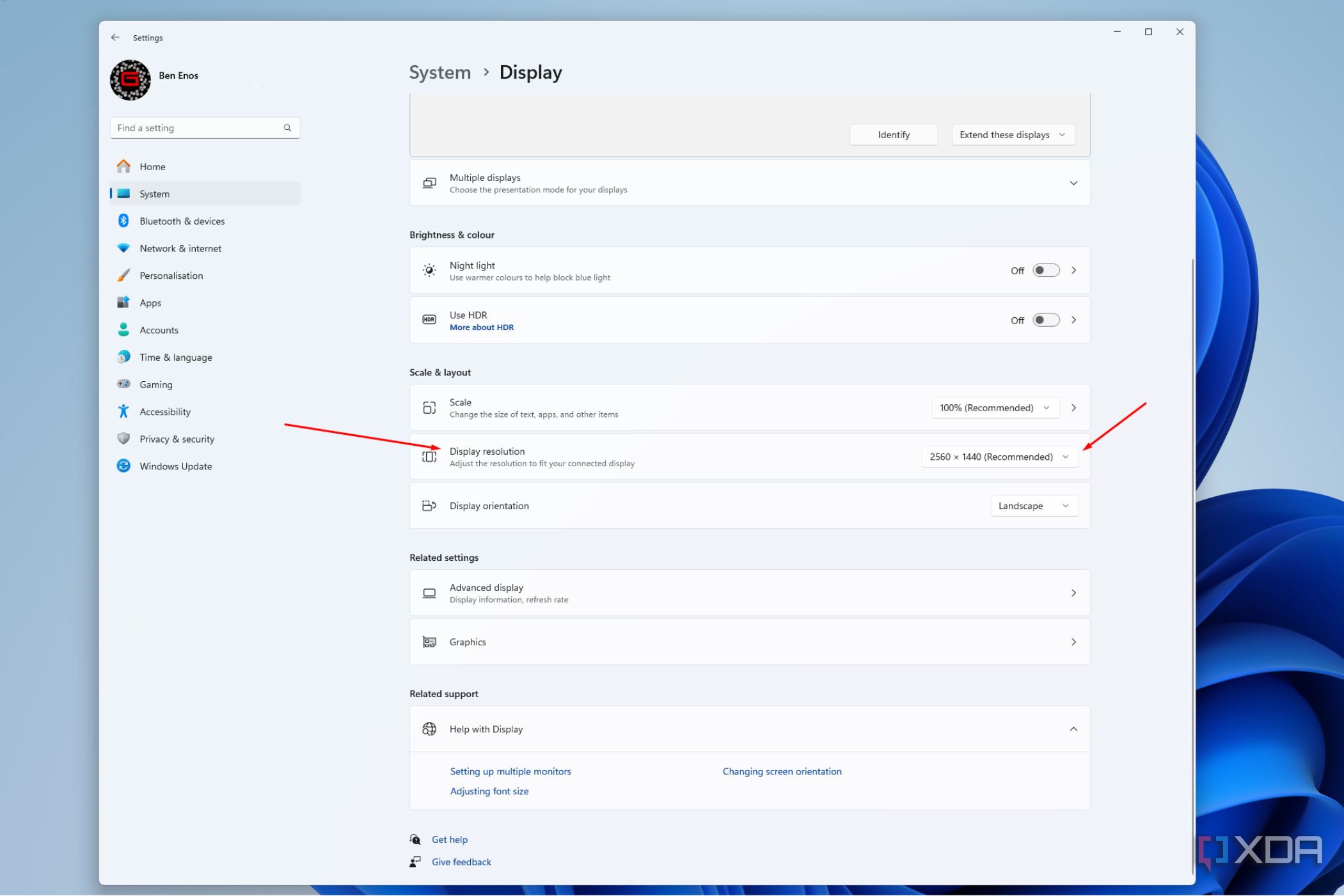Select Apps from the navigation pane
This screenshot has width=1344, height=896.
click(x=150, y=303)
